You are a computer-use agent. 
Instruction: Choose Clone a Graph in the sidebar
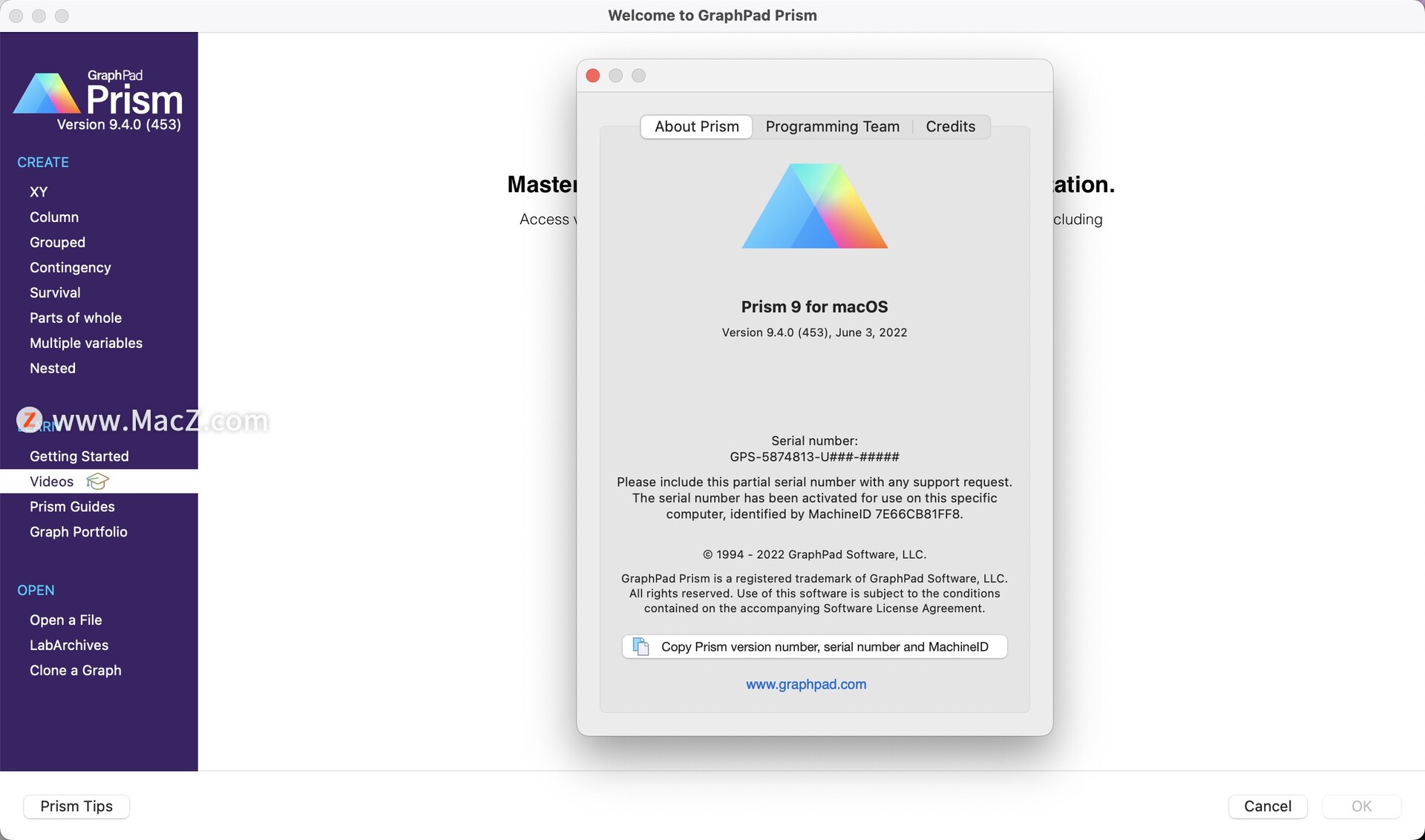76,671
